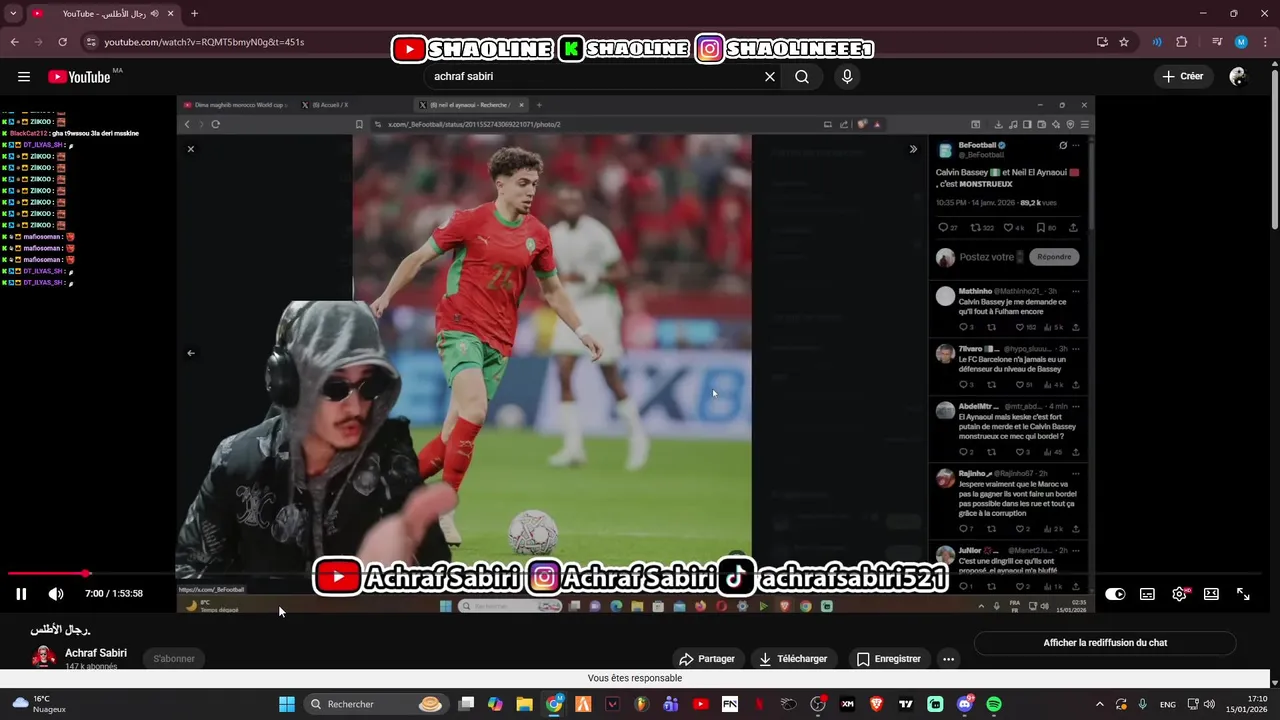
Task: Toggle autoplay switch in player
Action: tap(1115, 594)
